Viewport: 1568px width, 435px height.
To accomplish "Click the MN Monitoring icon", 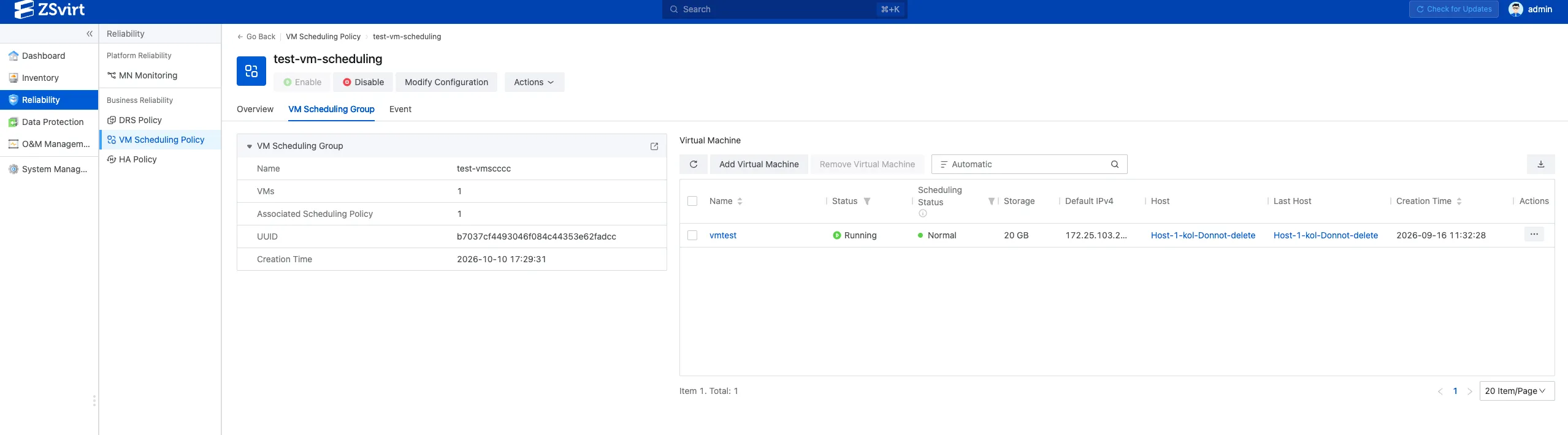I will point(112,75).
